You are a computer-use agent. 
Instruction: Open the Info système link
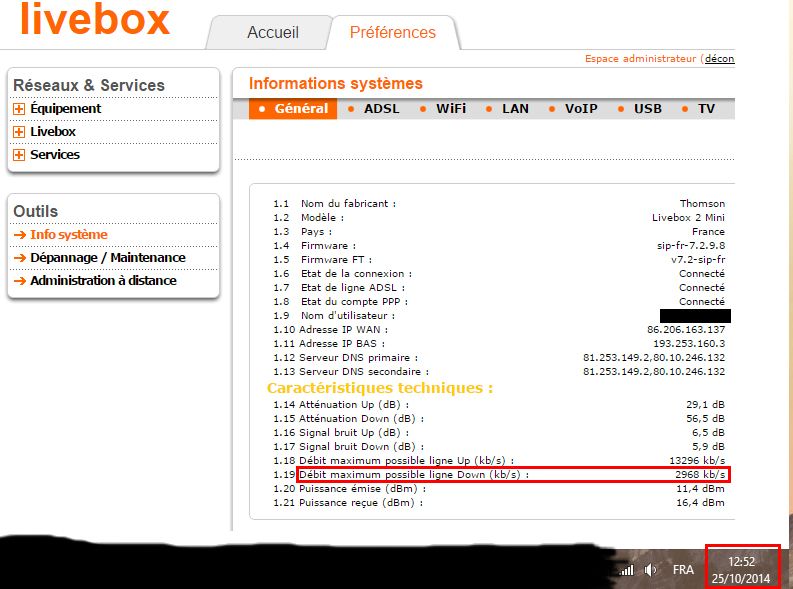[69, 235]
